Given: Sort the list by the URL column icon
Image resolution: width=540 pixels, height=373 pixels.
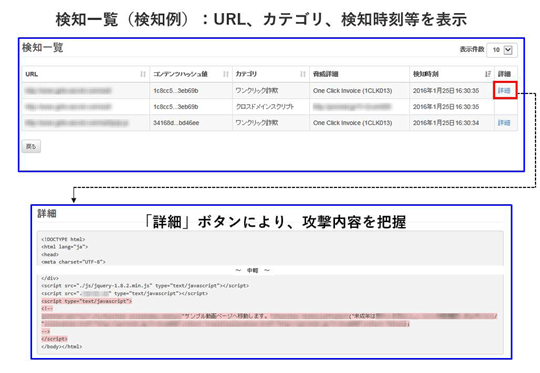Looking at the screenshot, I should pos(143,74).
